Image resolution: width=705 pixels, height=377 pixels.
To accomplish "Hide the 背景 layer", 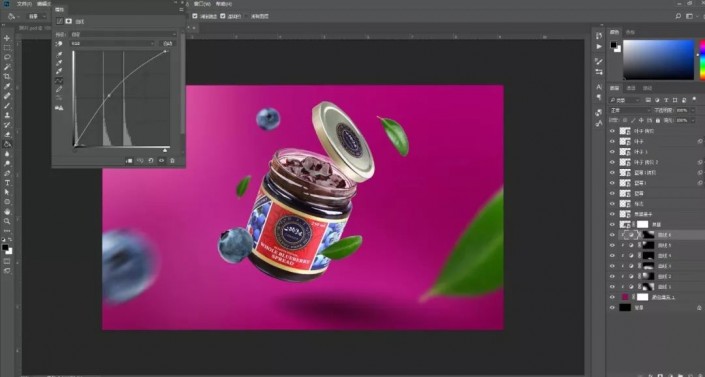I will click(x=612, y=308).
